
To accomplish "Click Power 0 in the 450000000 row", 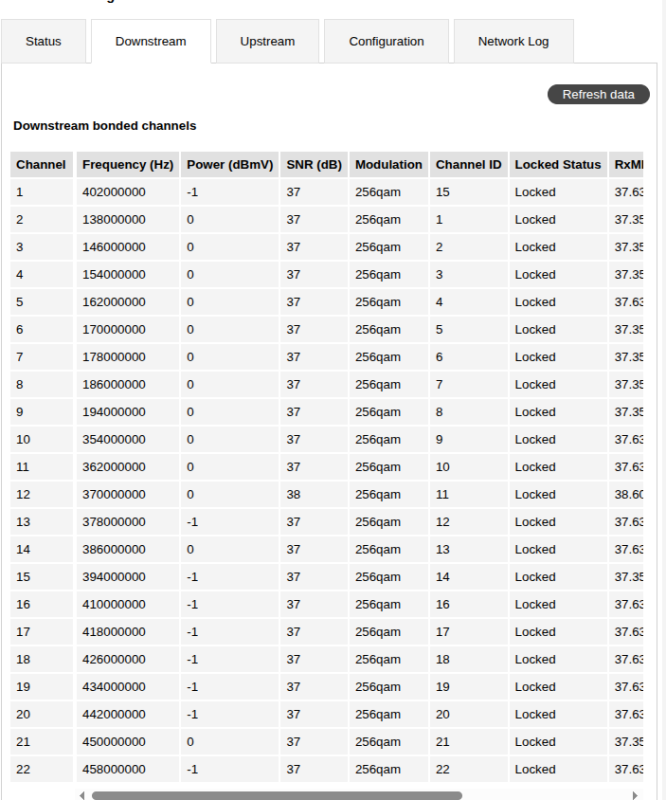I will point(230,742).
